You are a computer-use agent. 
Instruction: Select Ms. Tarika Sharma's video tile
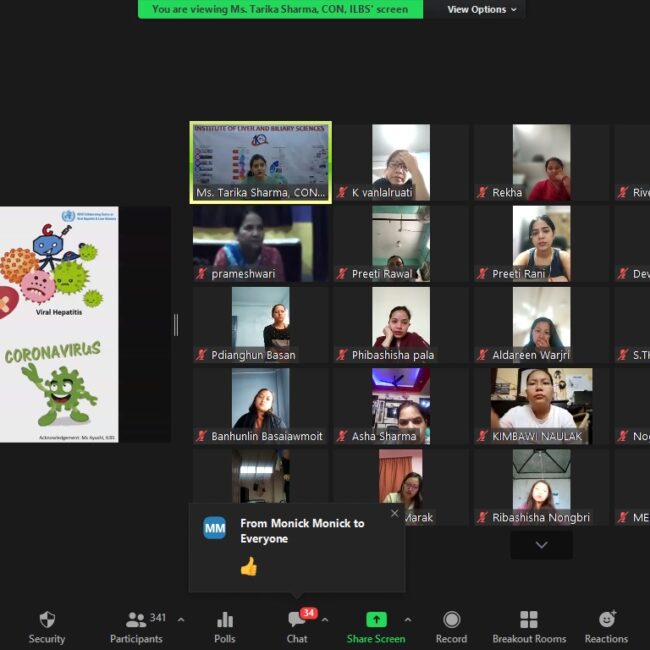click(x=260, y=162)
